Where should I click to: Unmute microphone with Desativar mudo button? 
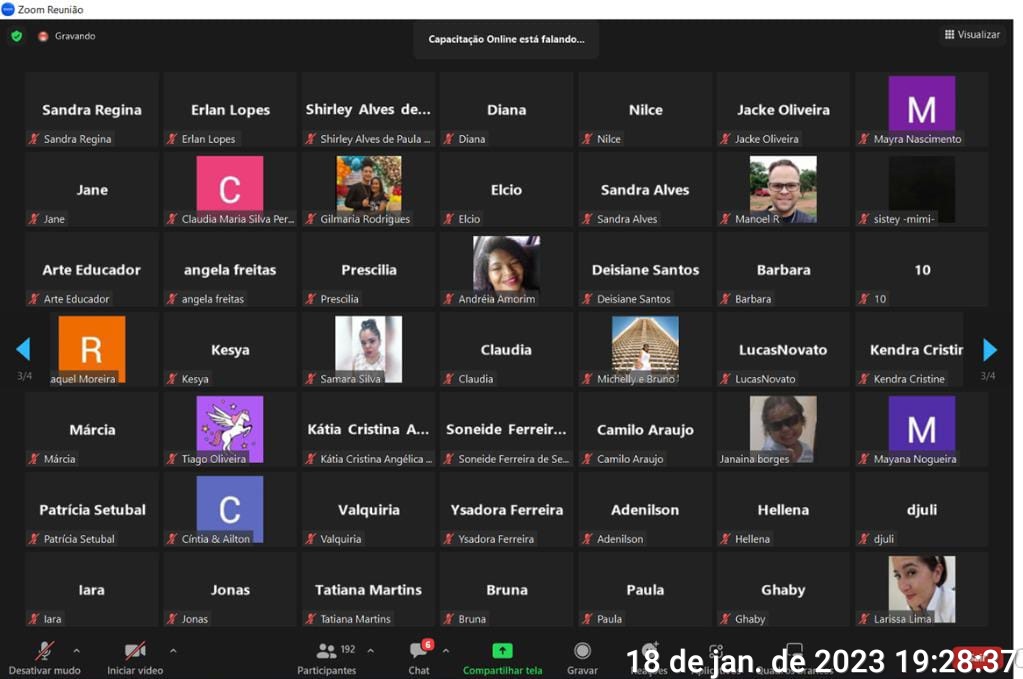[x=44, y=652]
